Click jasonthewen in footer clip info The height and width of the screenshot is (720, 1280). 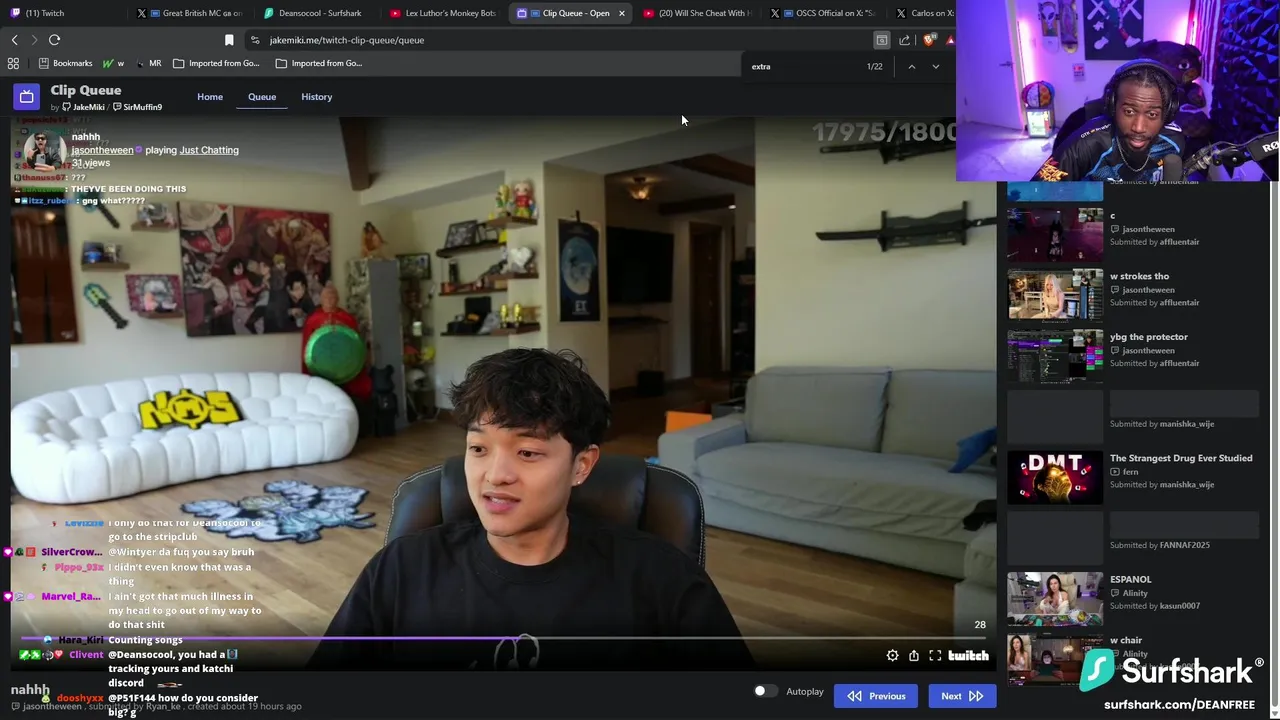52,706
